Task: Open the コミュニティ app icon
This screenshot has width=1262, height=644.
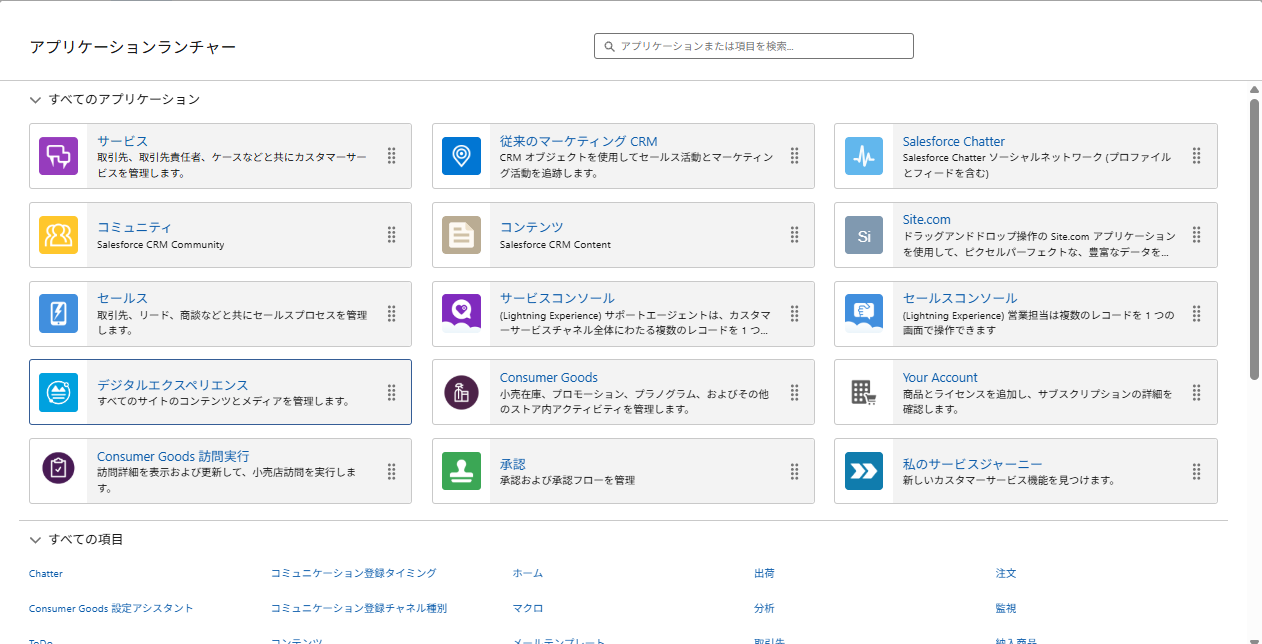Action: pos(58,235)
